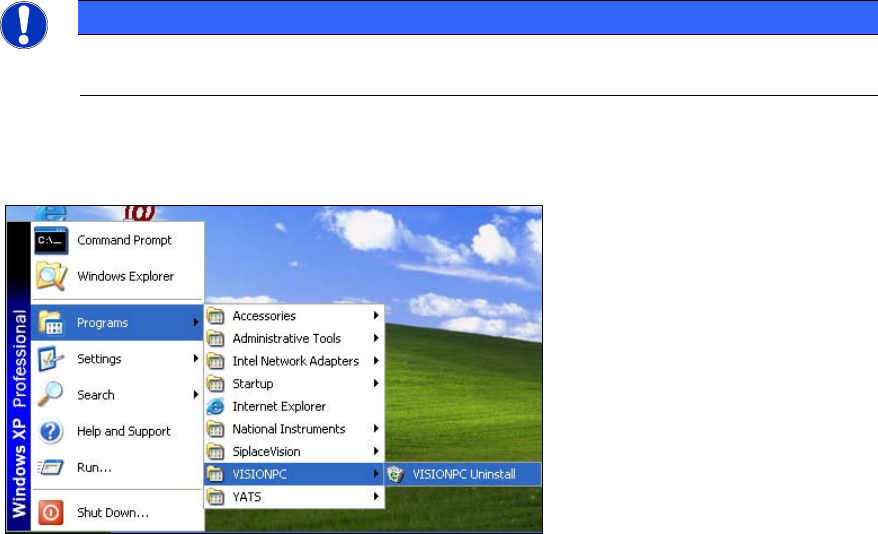Click the National Instruments folder icon

(216, 429)
